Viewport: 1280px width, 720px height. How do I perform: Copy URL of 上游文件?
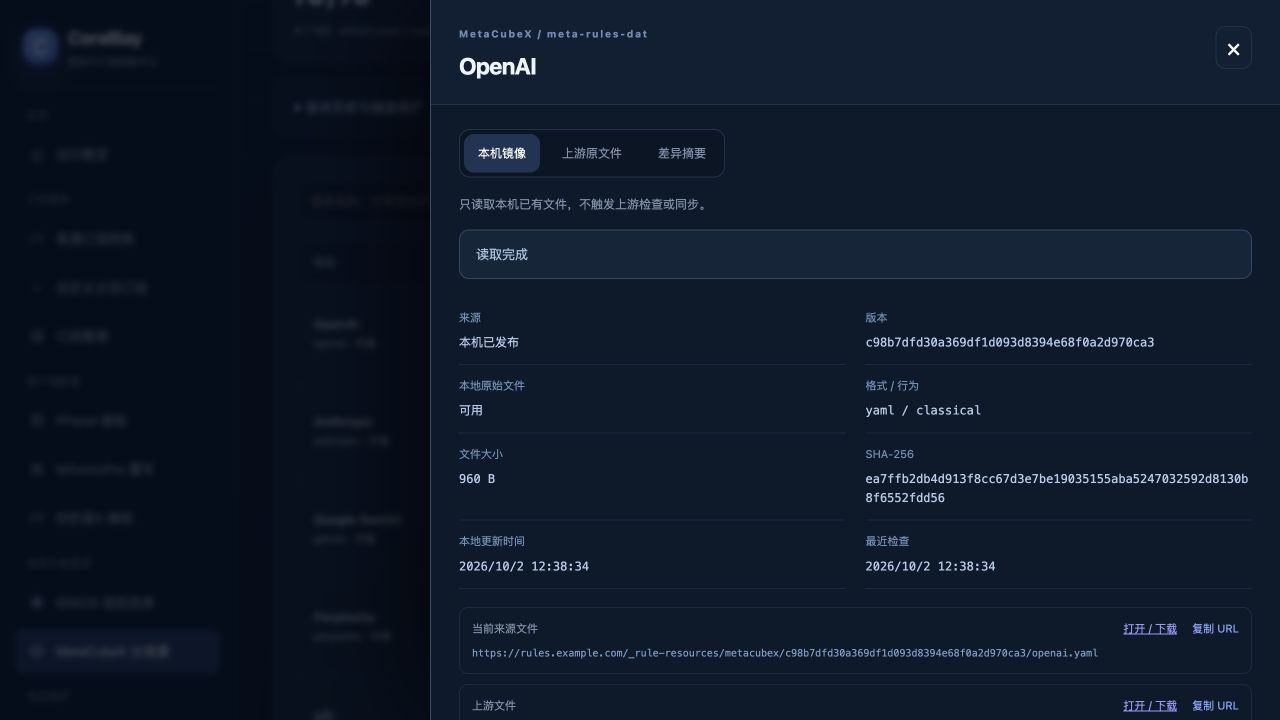click(x=1215, y=706)
